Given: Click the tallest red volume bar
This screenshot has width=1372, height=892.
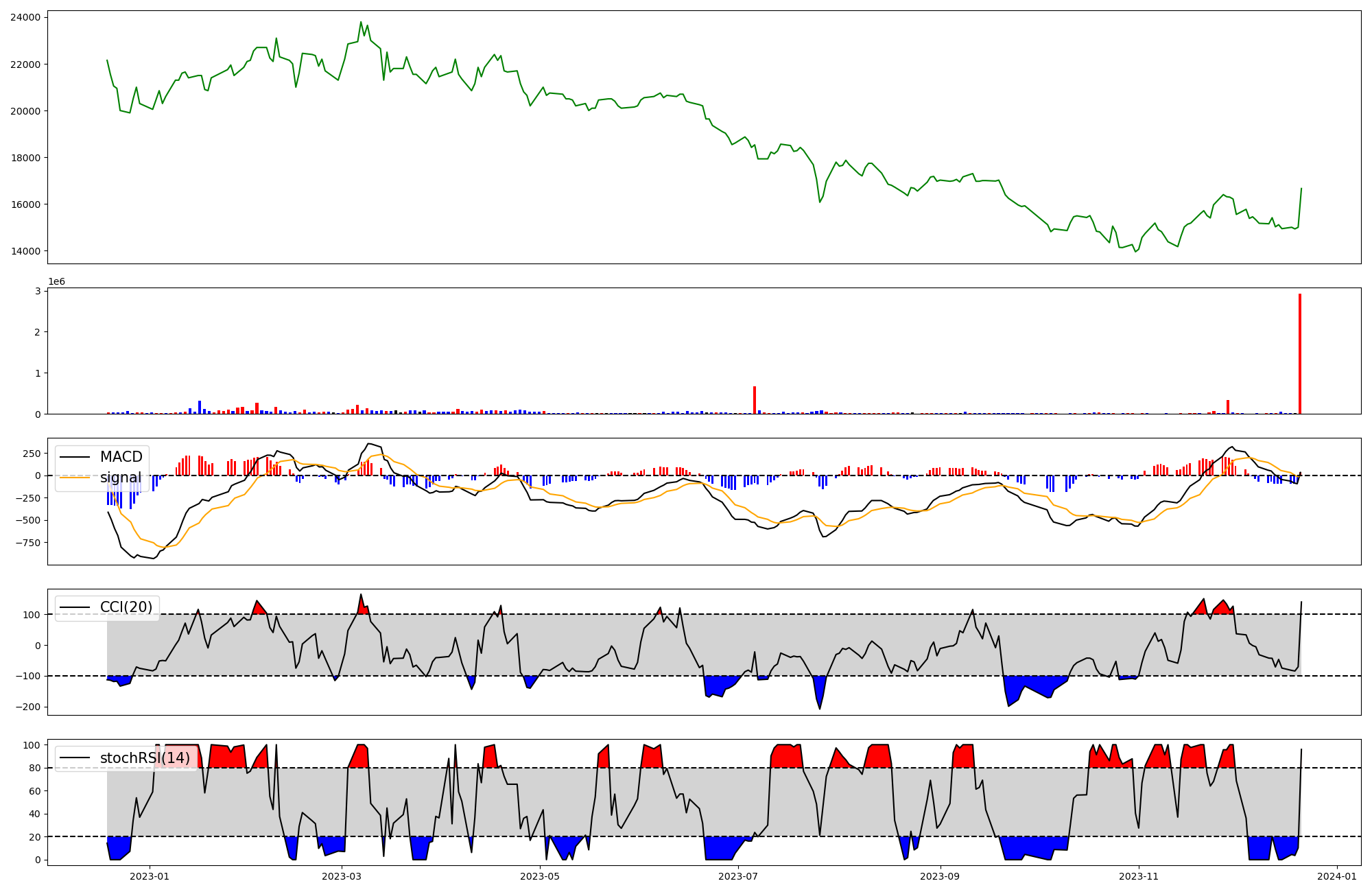Looking at the screenshot, I should coord(1300,354).
